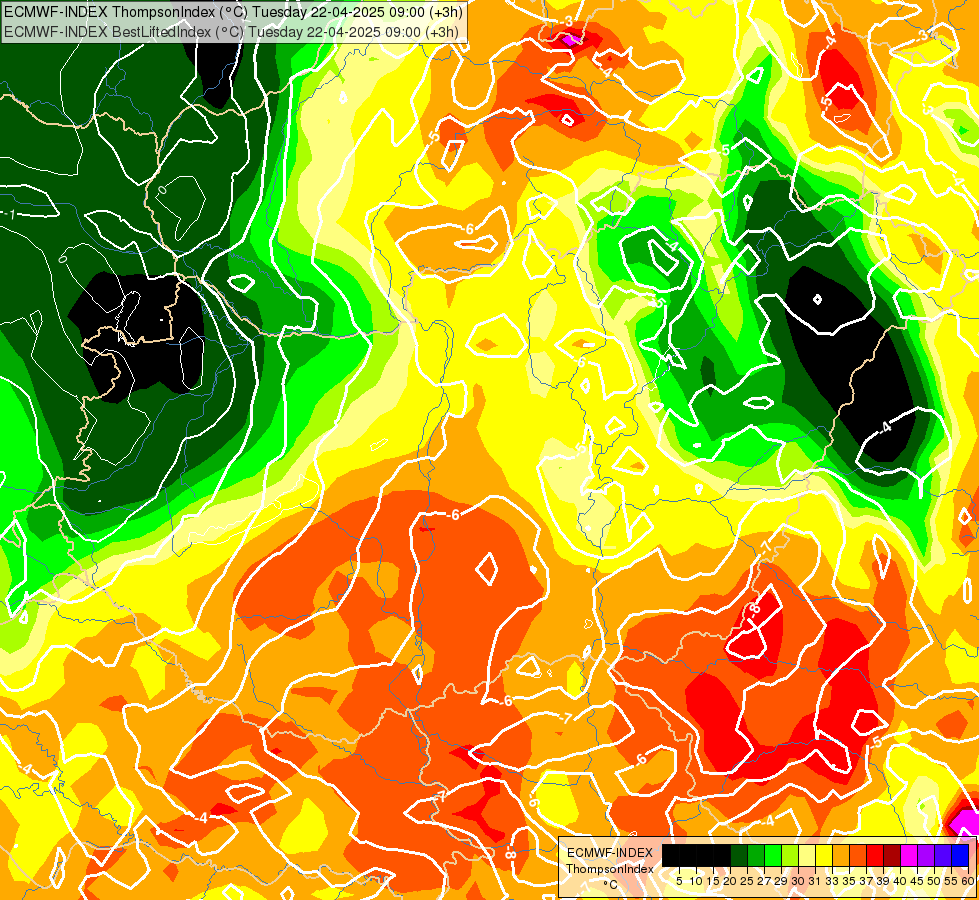Click the -1 contour label on the map
The height and width of the screenshot is (900, 979).
click(9, 215)
